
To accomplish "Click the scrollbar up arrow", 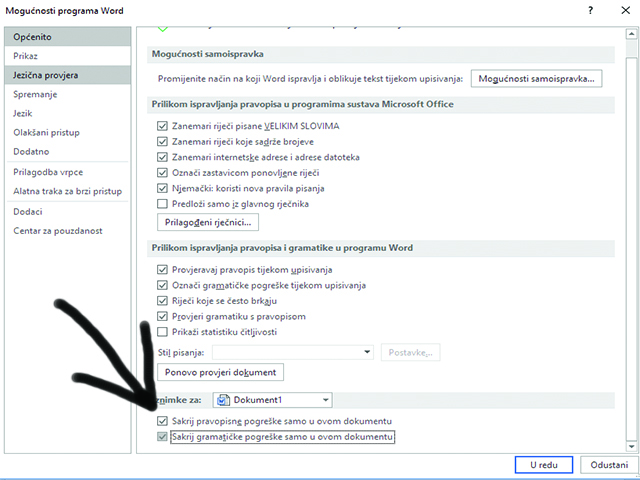I will pyautogui.click(x=631, y=35).
